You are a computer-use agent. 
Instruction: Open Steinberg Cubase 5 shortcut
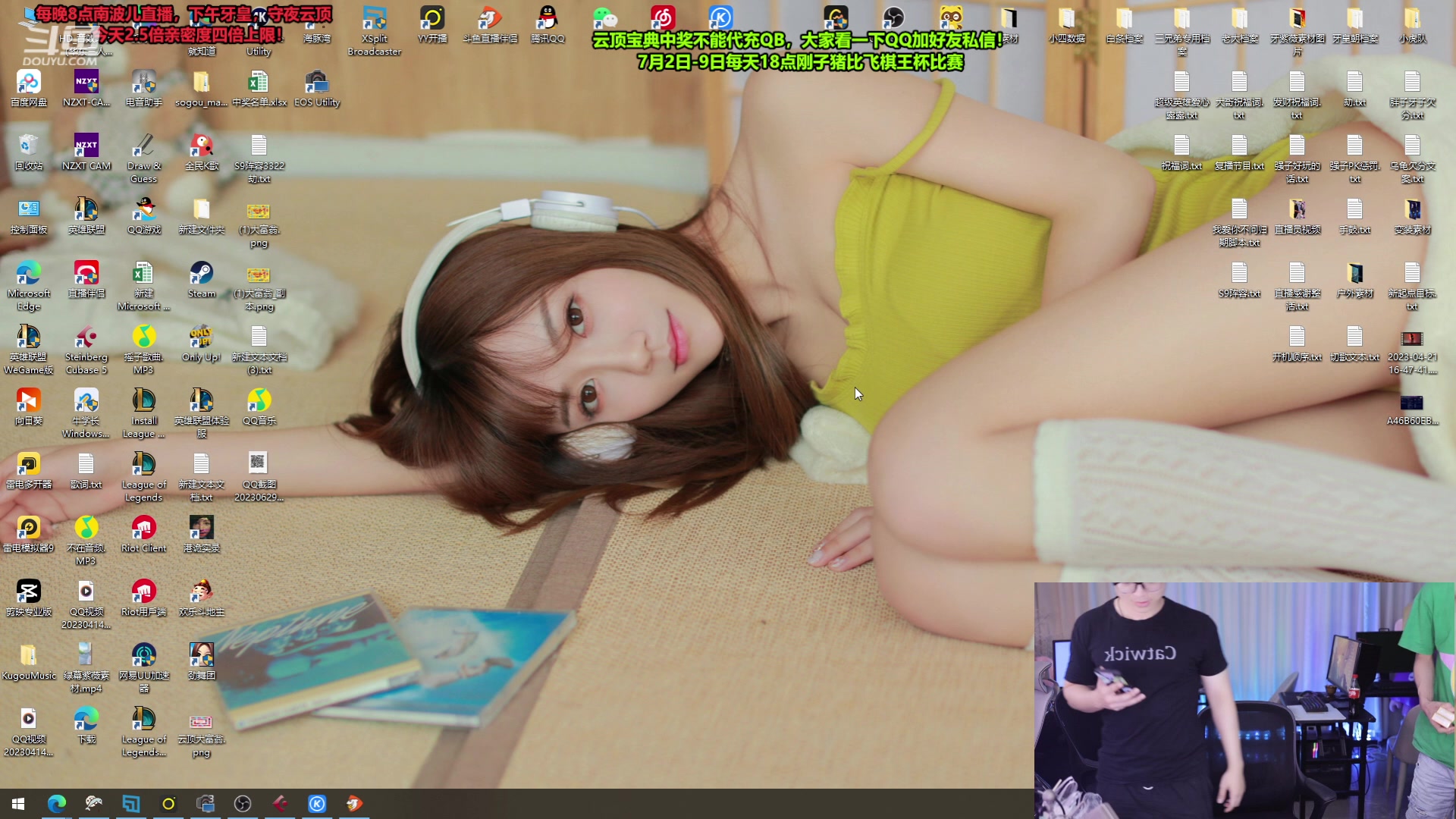click(86, 338)
